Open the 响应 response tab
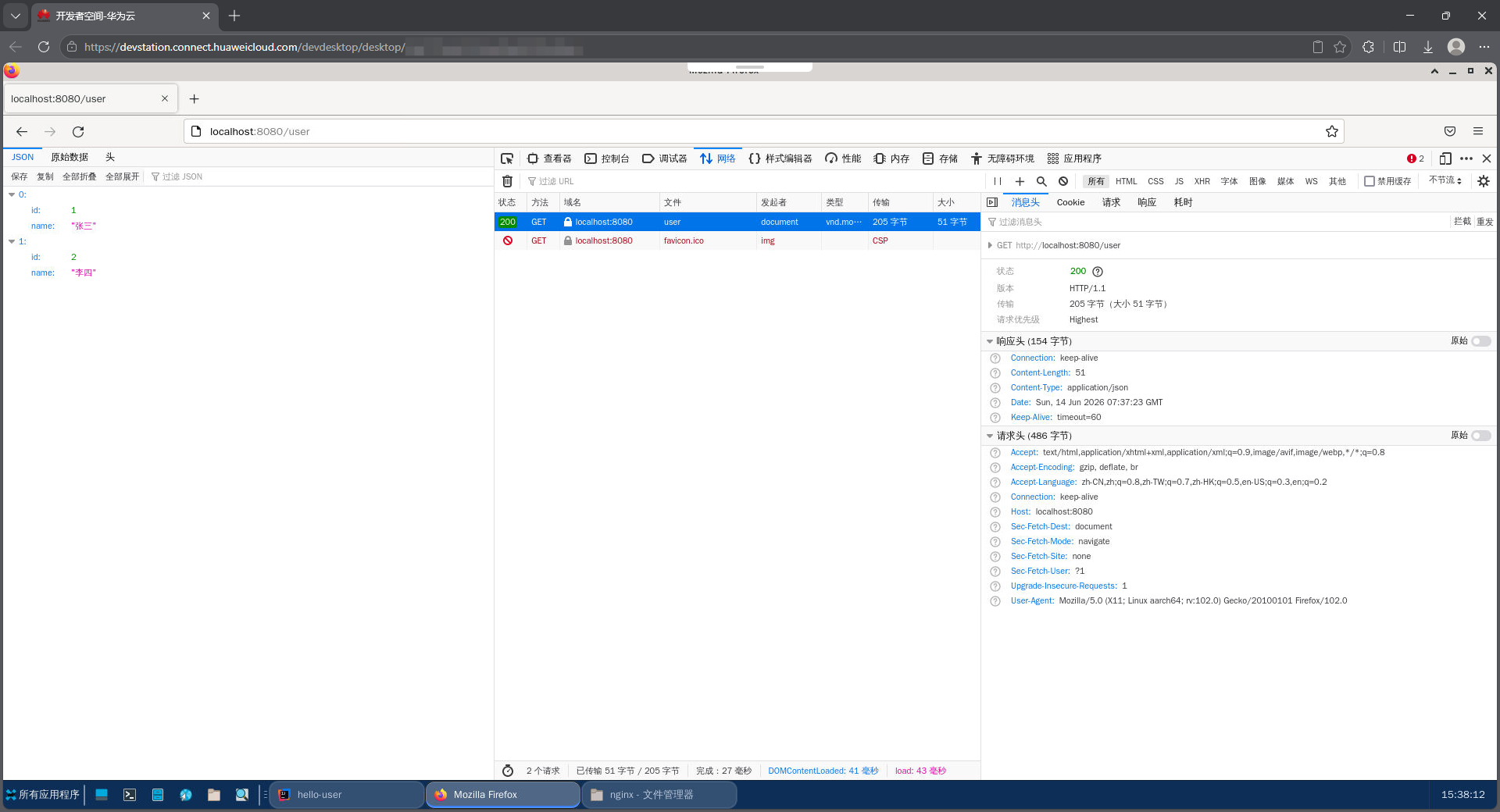Screen dimensions: 1500x812 pyautogui.click(x=1147, y=202)
